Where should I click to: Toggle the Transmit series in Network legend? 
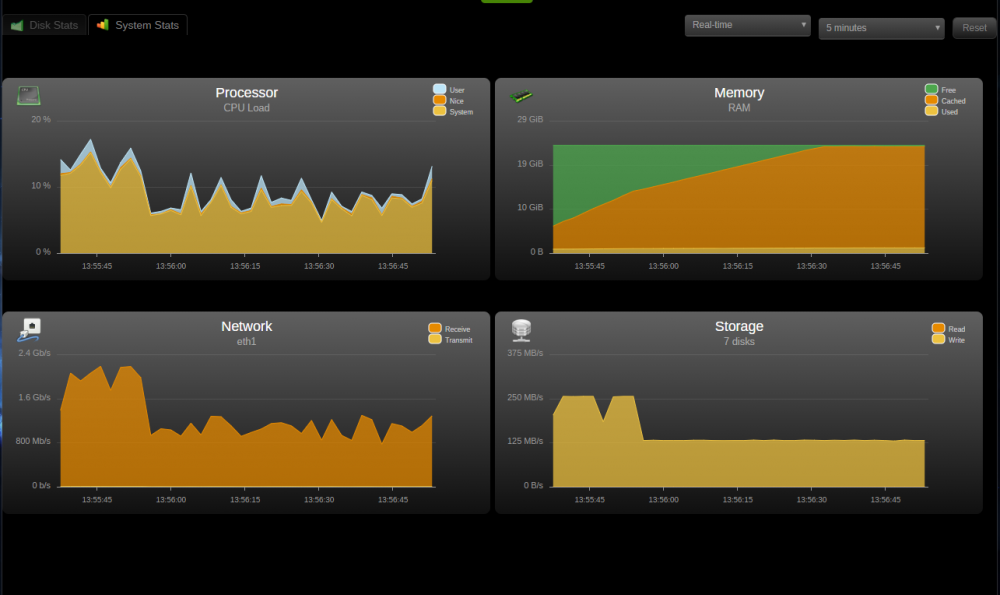[451, 340]
